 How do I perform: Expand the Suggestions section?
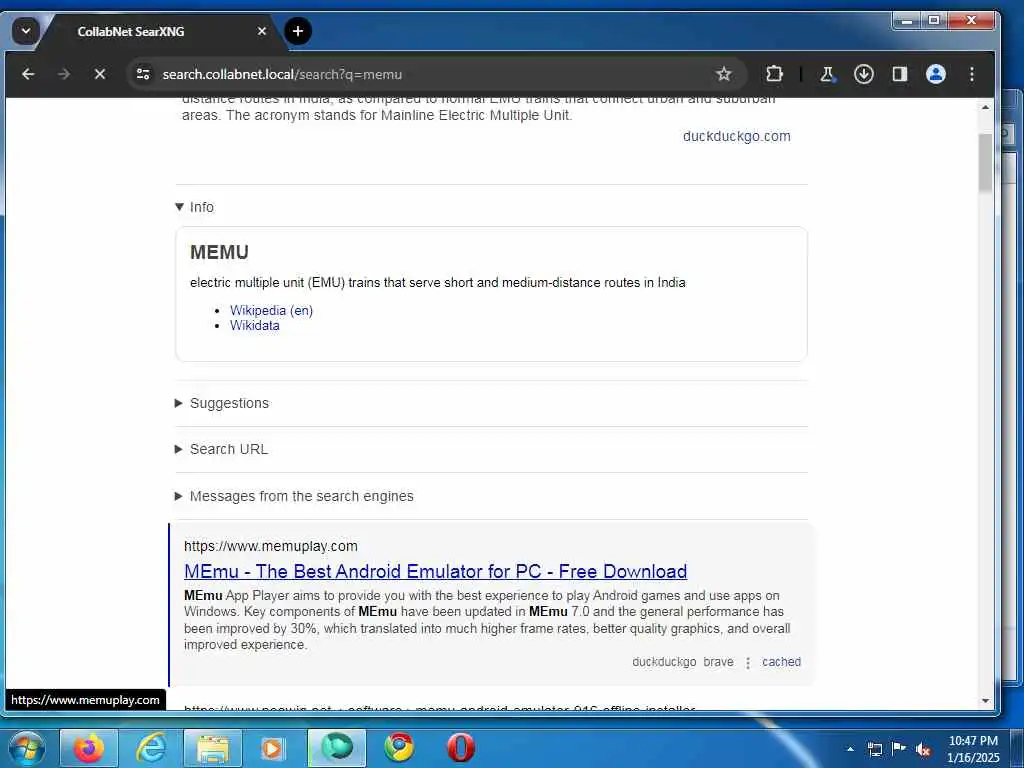point(222,404)
